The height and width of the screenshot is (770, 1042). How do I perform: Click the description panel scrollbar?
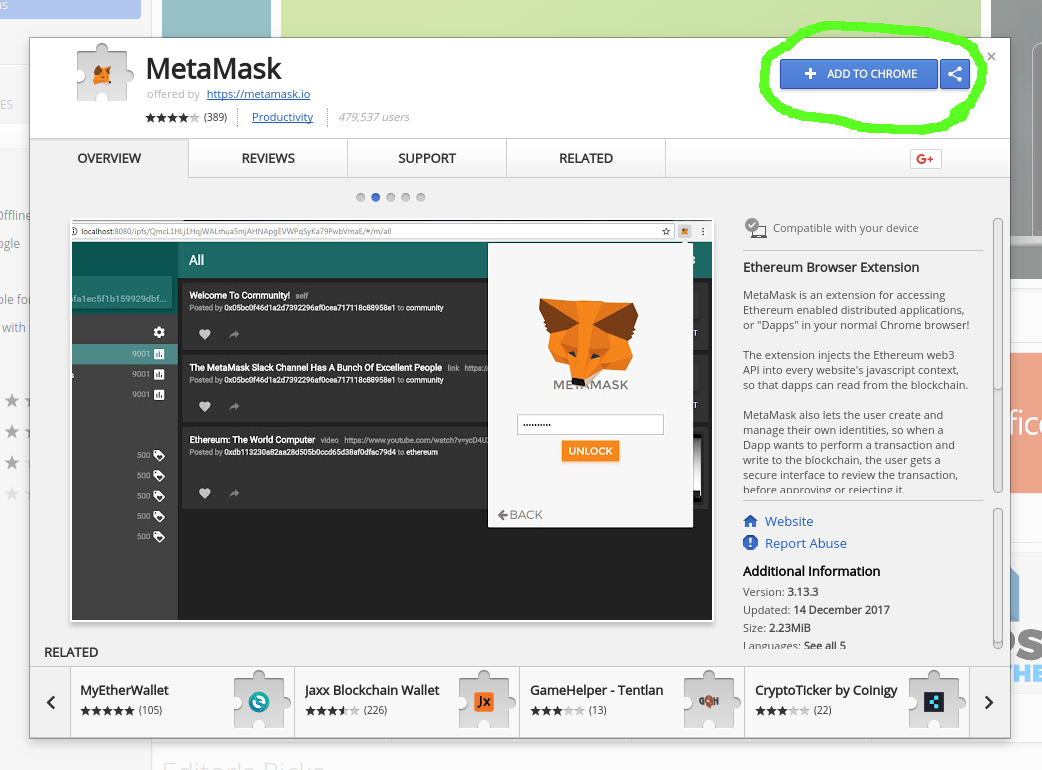[997, 355]
